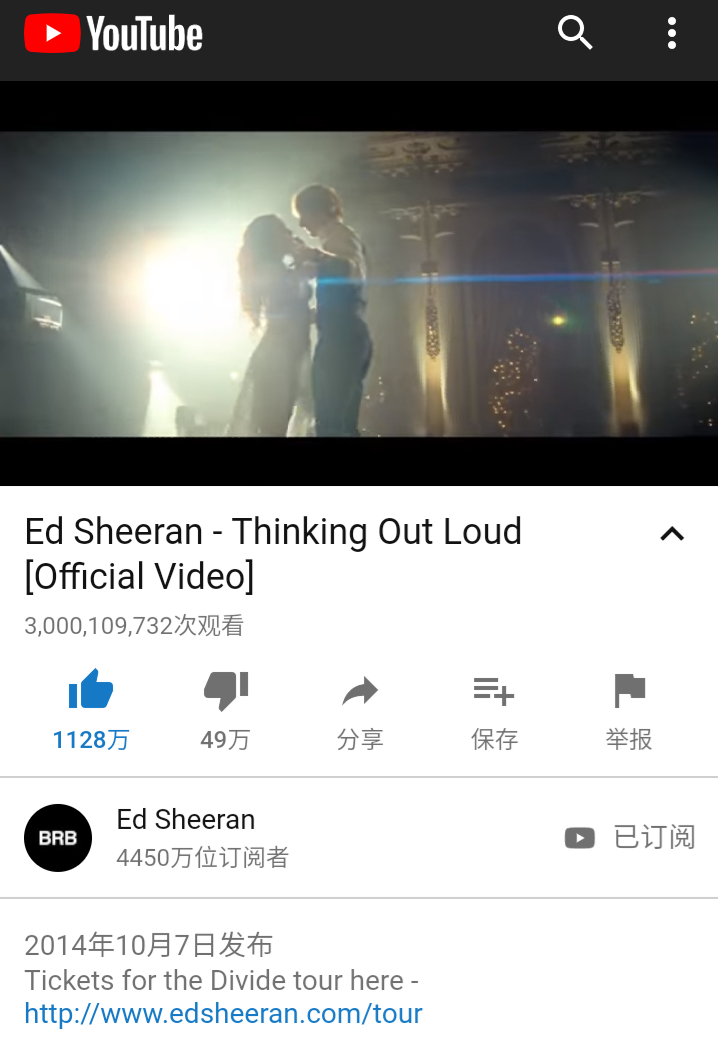
Task: Open the Ed Sheeran BRB channel avatar
Action: 58,838
